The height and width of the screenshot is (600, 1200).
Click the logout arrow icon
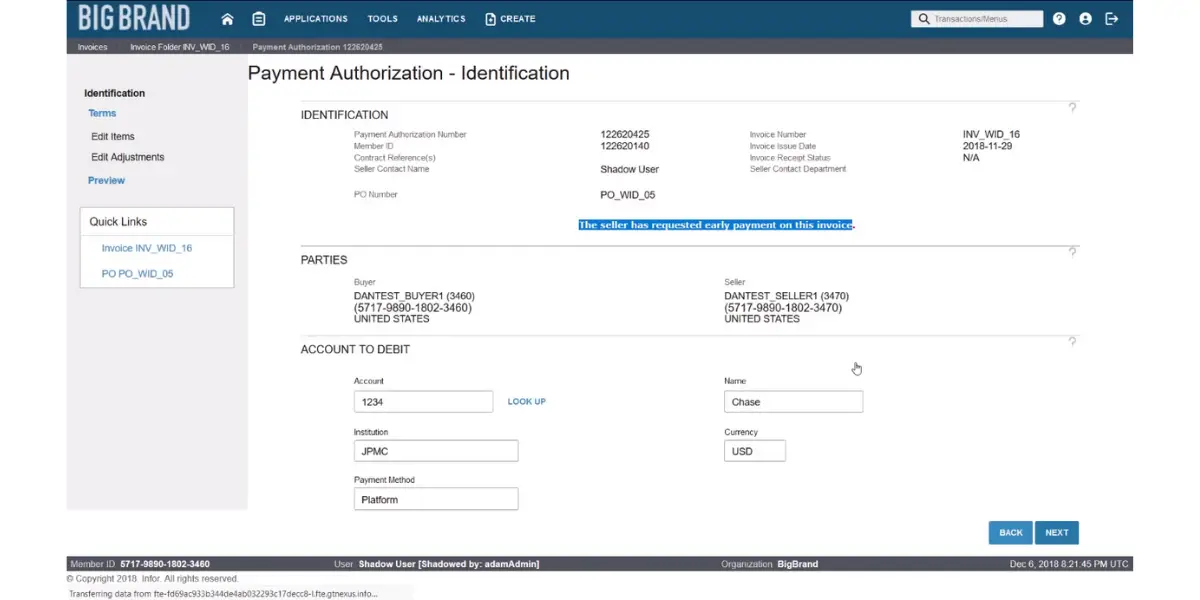1111,19
